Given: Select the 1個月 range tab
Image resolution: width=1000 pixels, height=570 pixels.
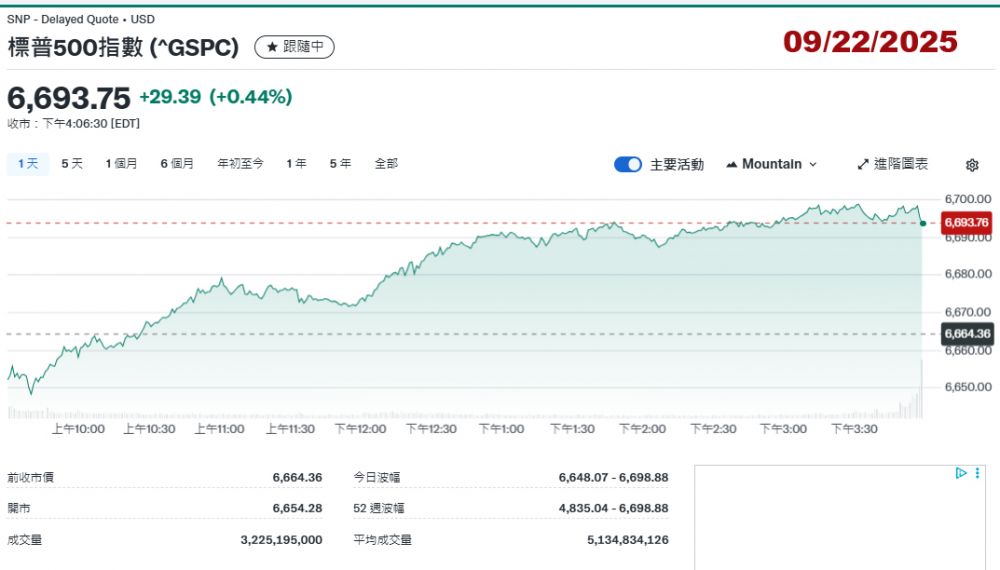Looking at the screenshot, I should [x=121, y=164].
